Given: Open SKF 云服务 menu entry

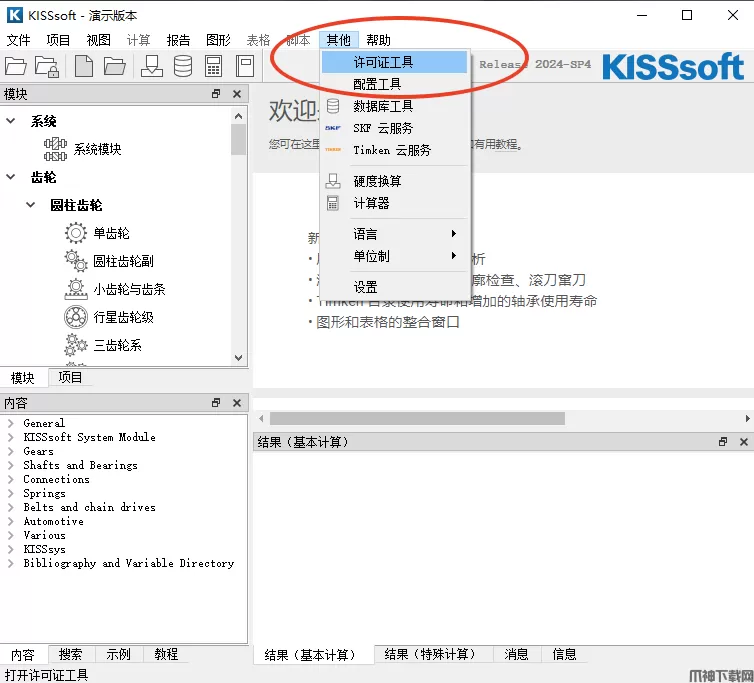Looking at the screenshot, I should click(395, 128).
